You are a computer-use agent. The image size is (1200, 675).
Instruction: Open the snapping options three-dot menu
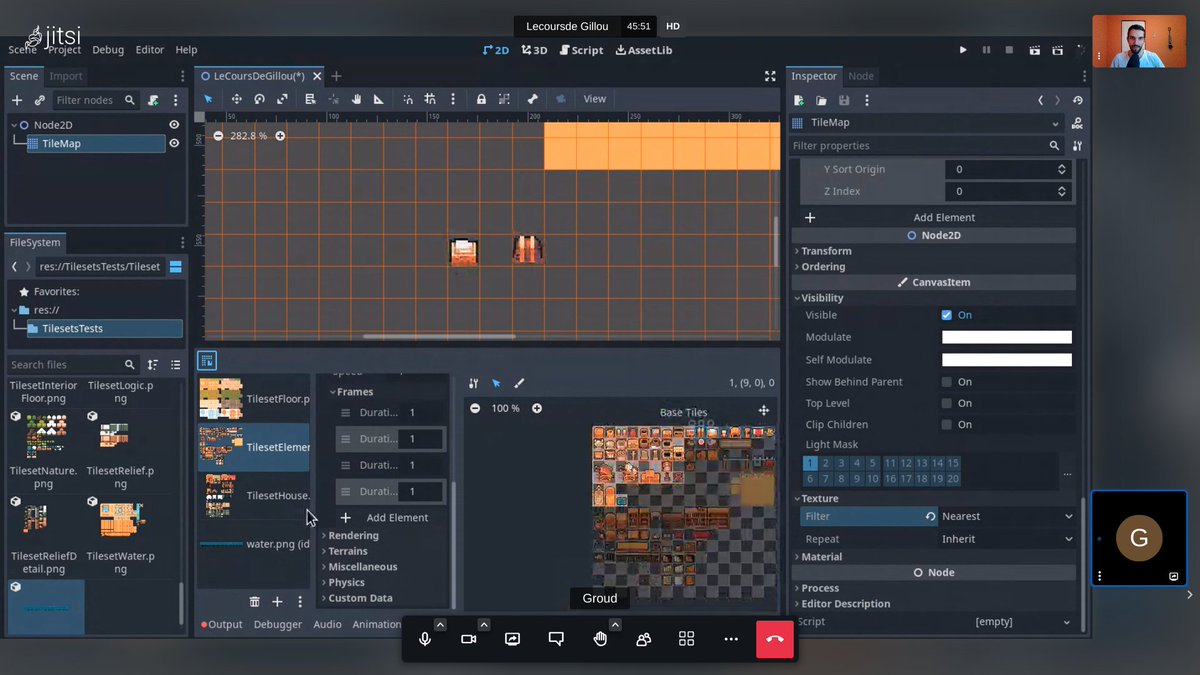(452, 98)
